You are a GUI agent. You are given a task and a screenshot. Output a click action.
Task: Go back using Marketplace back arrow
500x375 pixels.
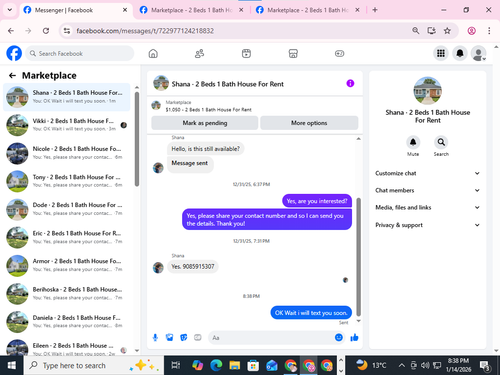[12, 76]
